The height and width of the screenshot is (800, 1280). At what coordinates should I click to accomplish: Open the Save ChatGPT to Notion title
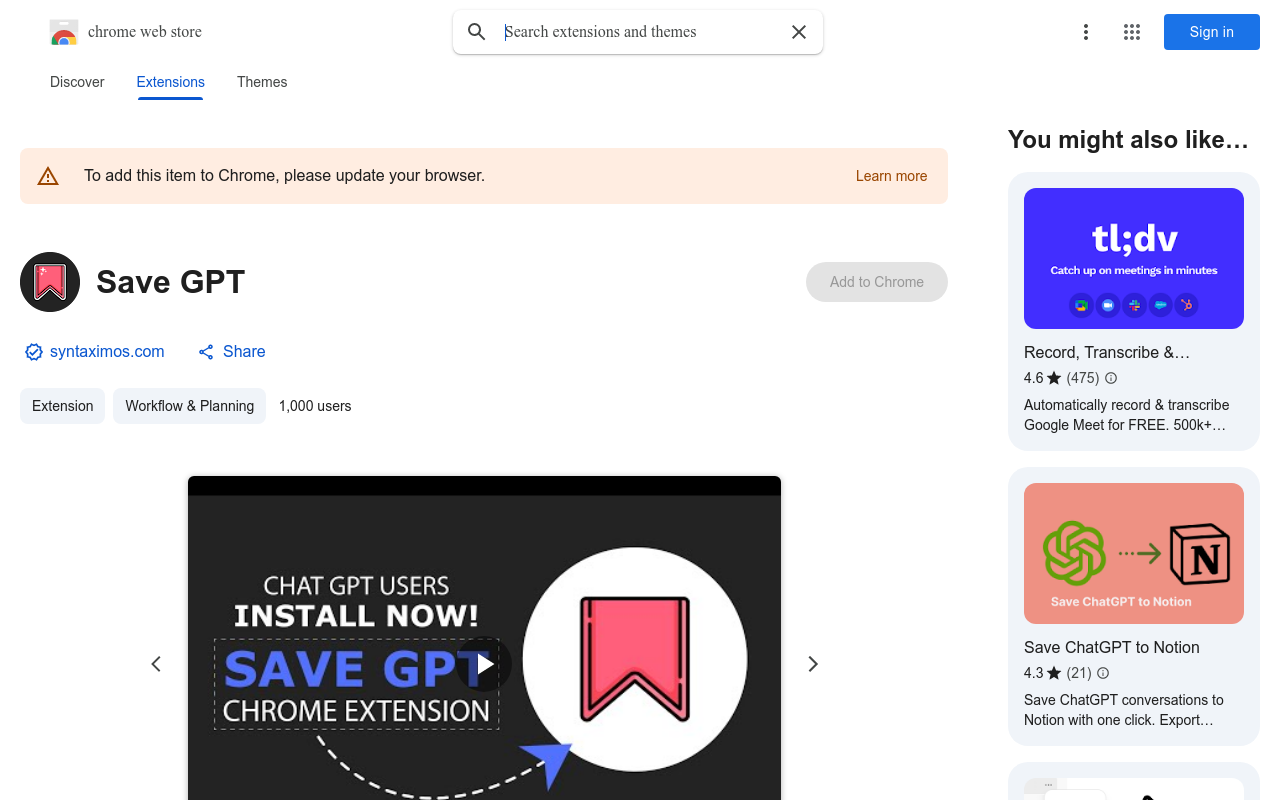click(x=1112, y=647)
